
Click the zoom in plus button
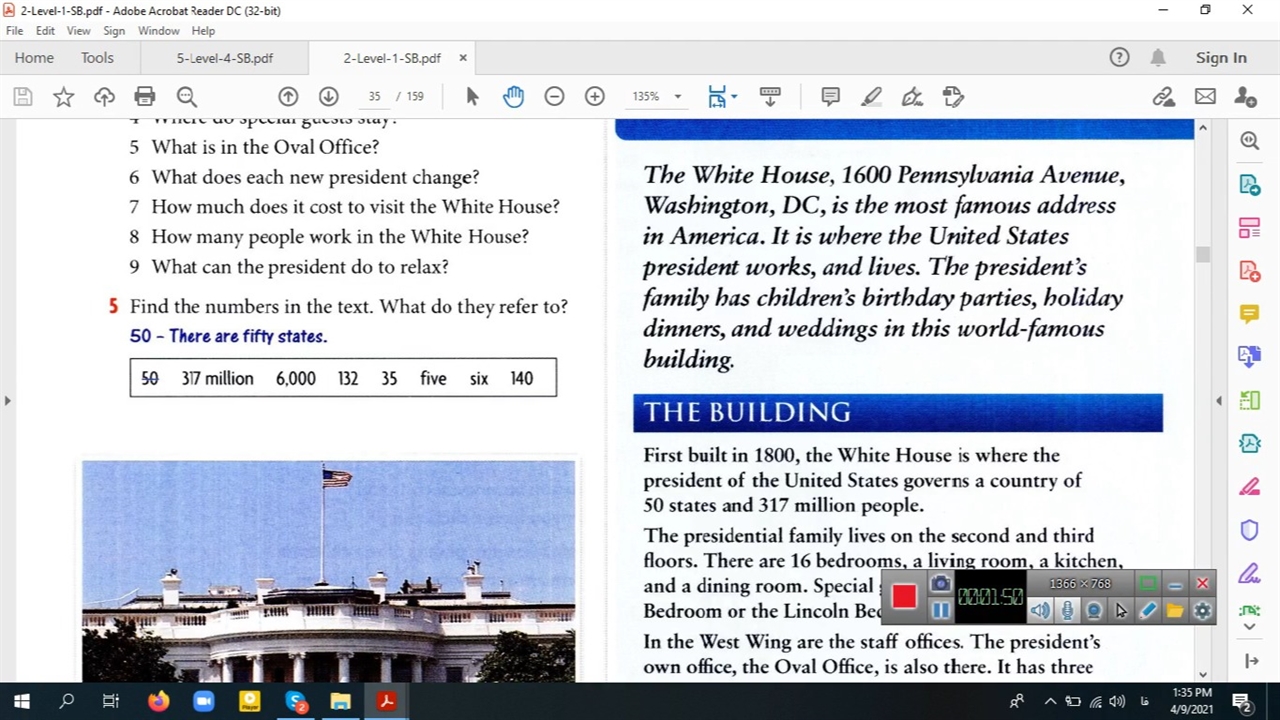click(595, 96)
